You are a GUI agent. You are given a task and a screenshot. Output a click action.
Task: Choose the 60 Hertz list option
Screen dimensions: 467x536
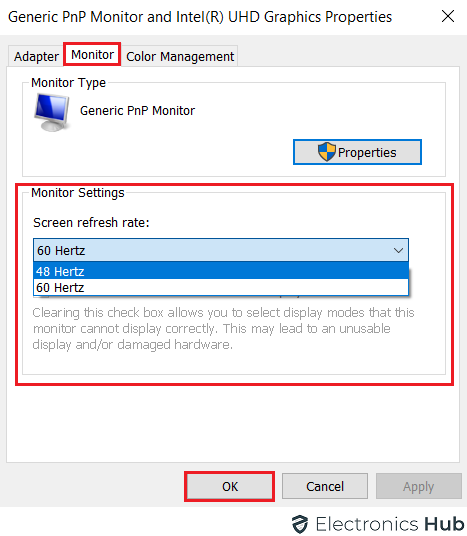(x=221, y=287)
